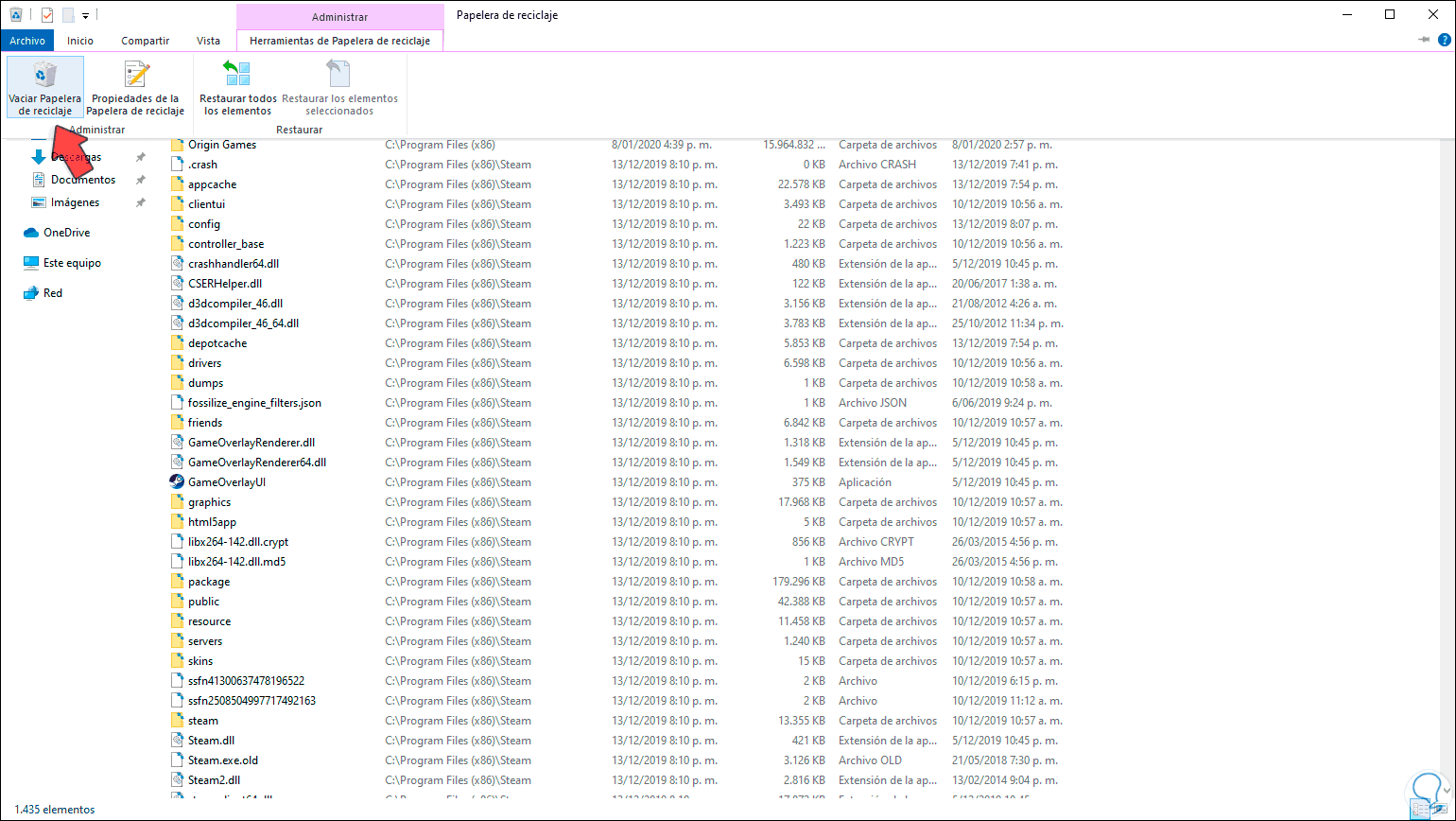Click the Properties checkmark icon in quick access toolbar
This screenshot has width=1456, height=821.
[x=47, y=15]
